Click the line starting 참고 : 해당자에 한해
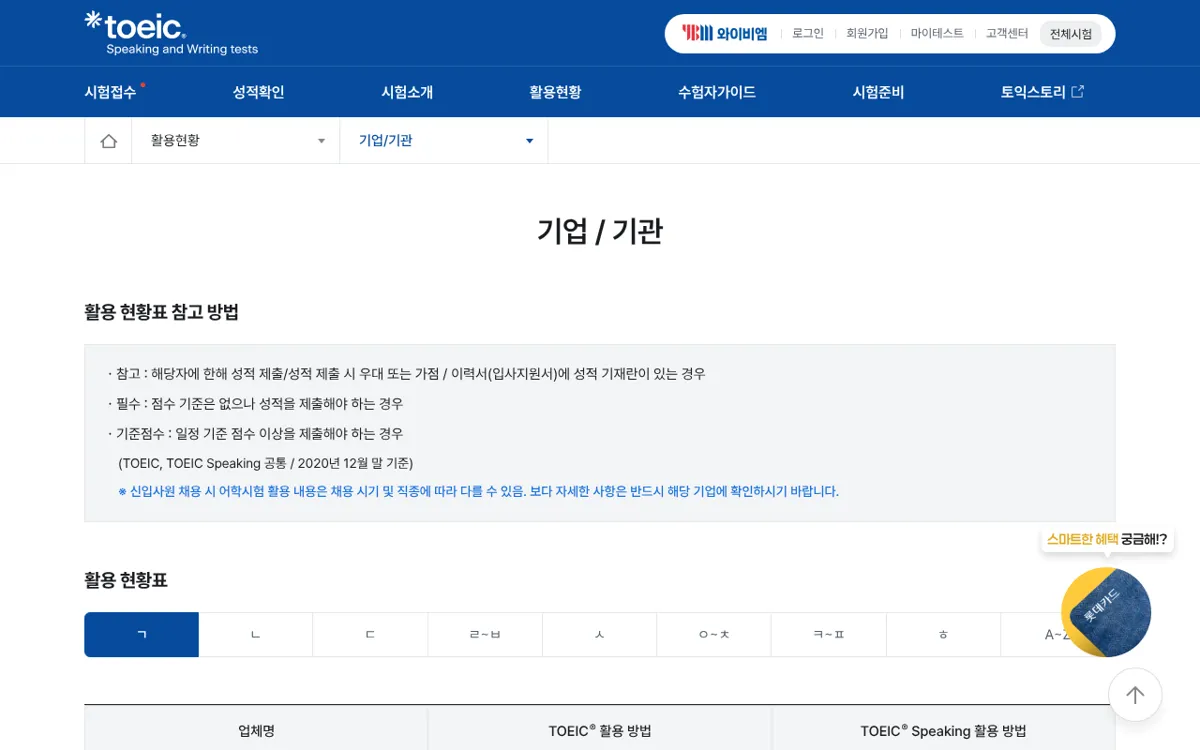Image resolution: width=1200 pixels, height=750 pixels. tap(406, 374)
